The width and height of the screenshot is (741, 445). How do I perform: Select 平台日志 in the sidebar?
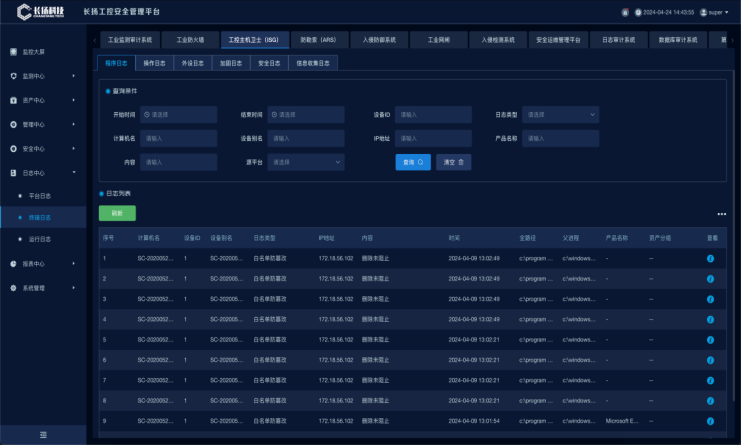click(40, 196)
